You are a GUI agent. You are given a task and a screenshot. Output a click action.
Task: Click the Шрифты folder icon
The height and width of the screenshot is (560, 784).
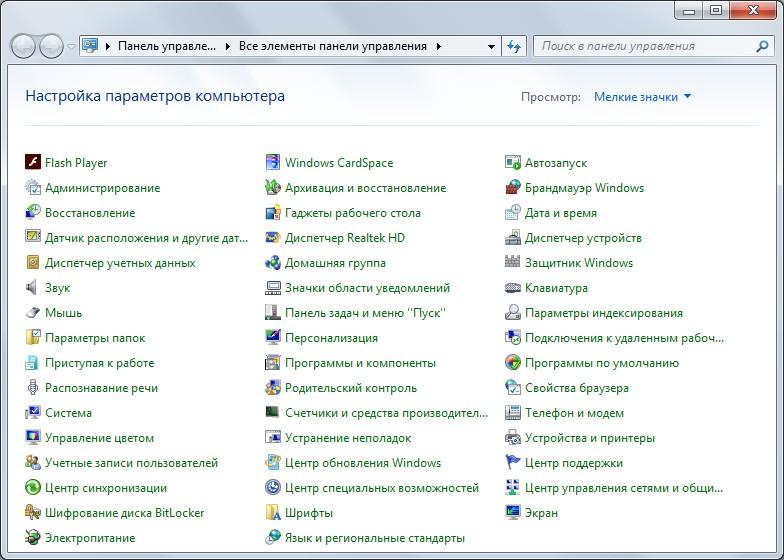pyautogui.click(x=272, y=512)
